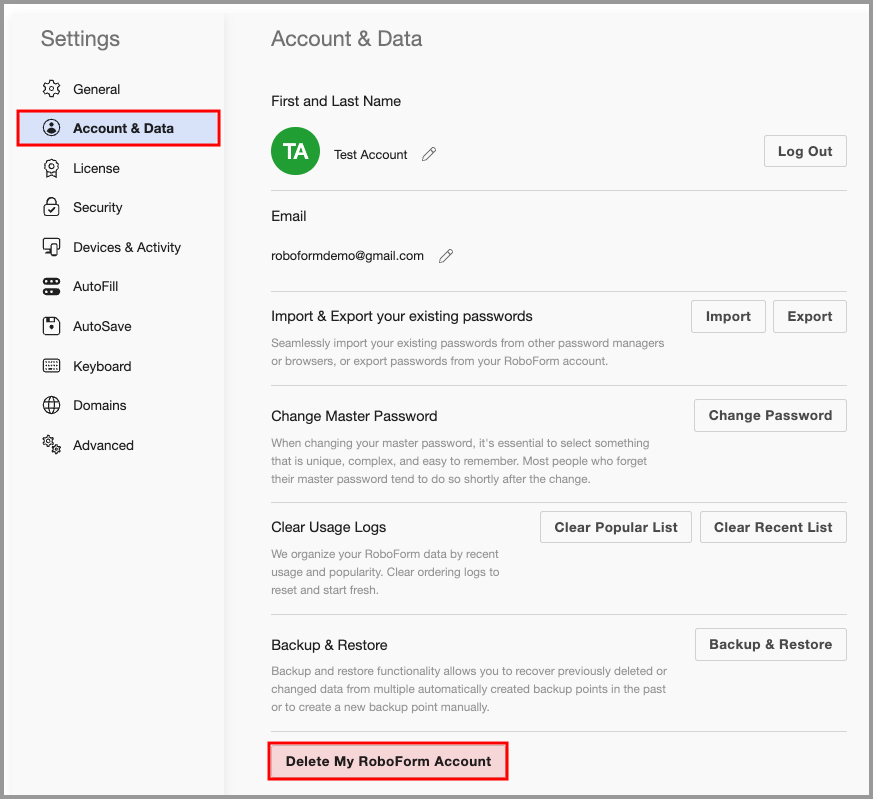873x799 pixels.
Task: Switch to AutoFill settings
Action: [x=119, y=286]
